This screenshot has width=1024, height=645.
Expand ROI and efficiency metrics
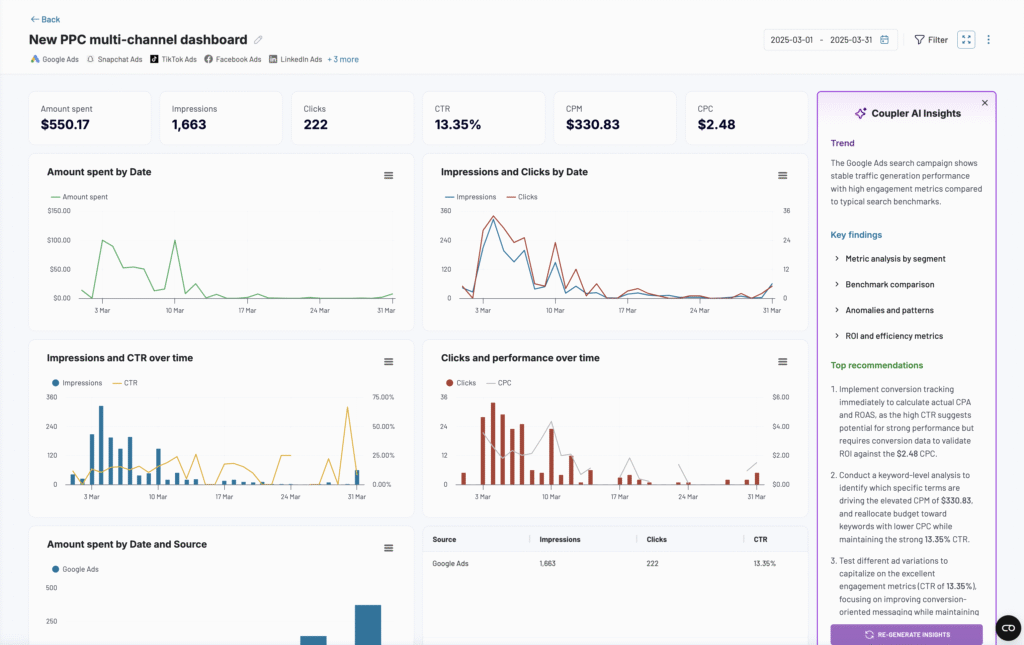888,336
